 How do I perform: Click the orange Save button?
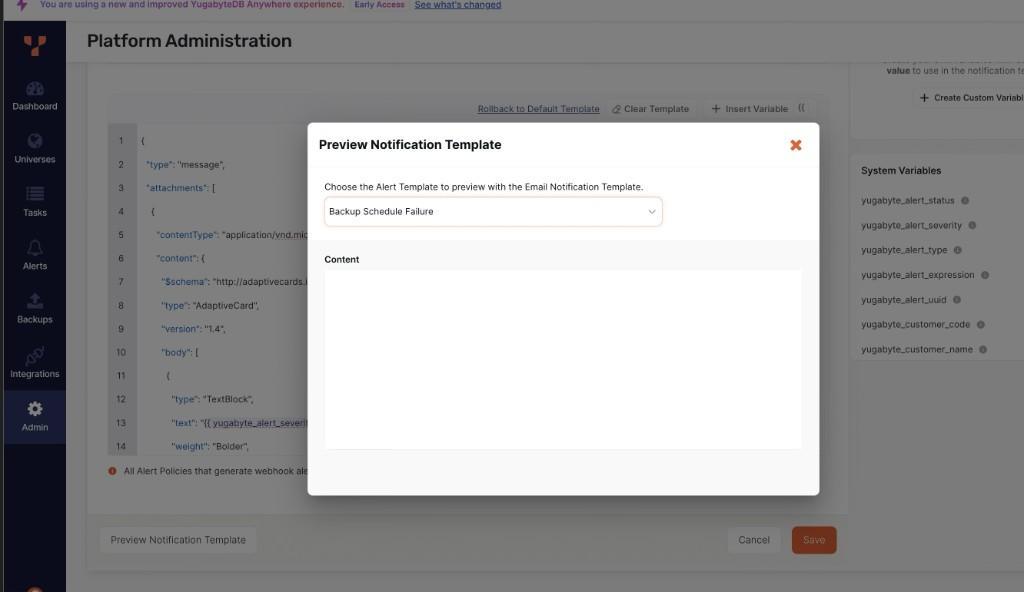pyautogui.click(x=814, y=540)
